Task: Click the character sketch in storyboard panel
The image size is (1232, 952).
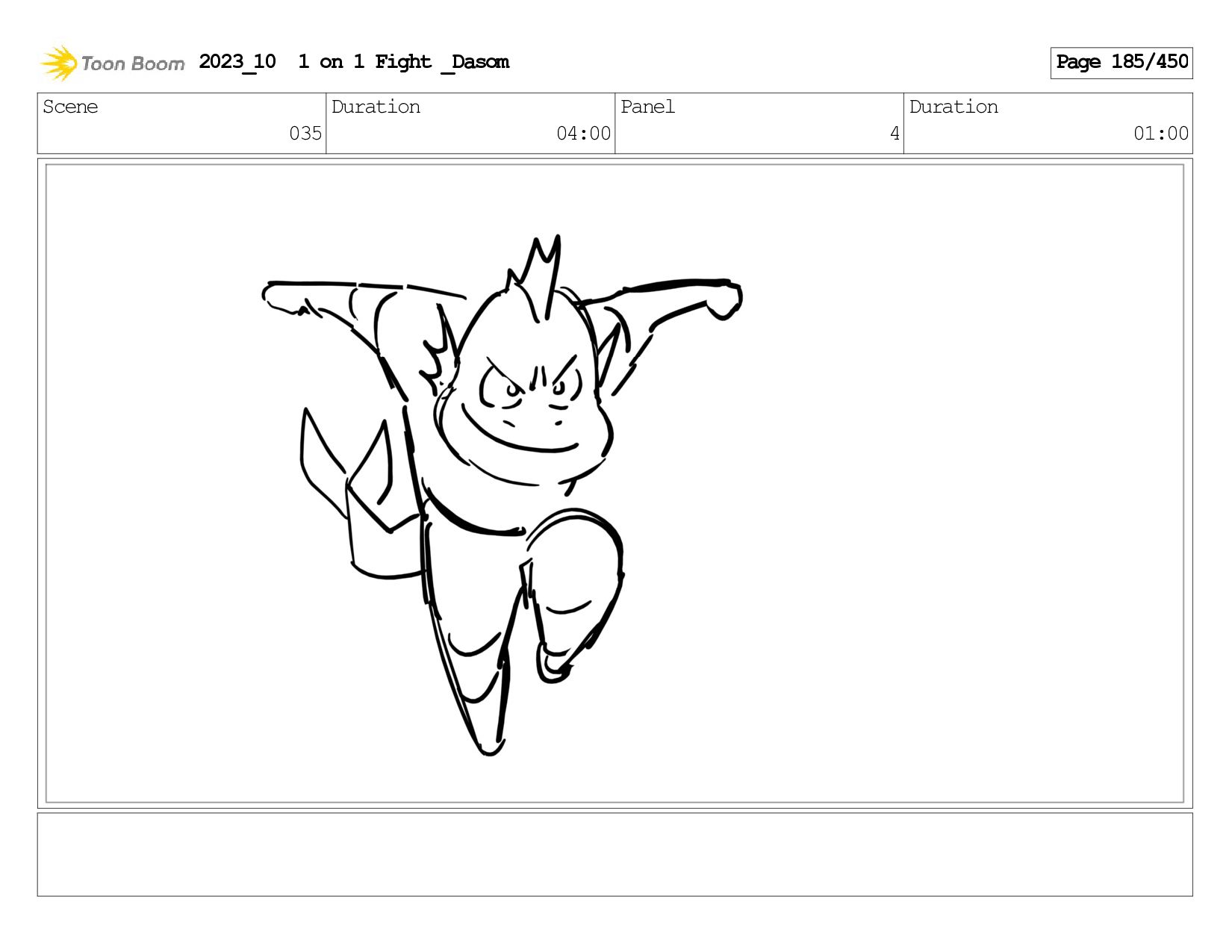Action: pyautogui.click(x=502, y=496)
